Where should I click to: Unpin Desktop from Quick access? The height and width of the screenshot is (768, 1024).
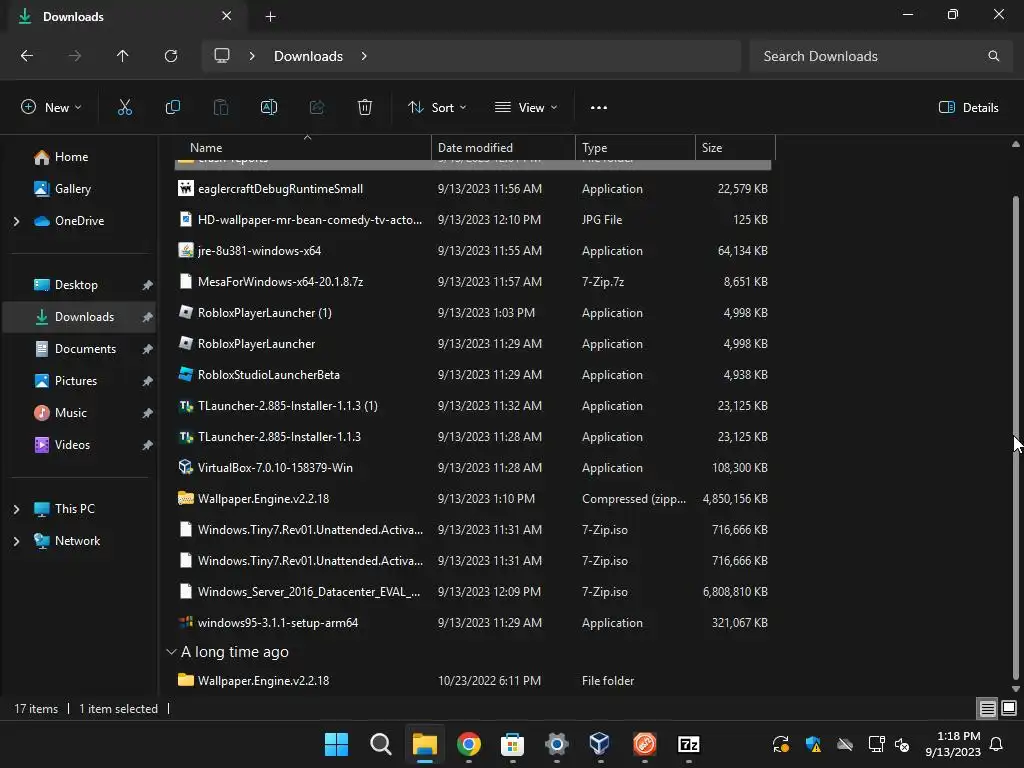coord(148,285)
